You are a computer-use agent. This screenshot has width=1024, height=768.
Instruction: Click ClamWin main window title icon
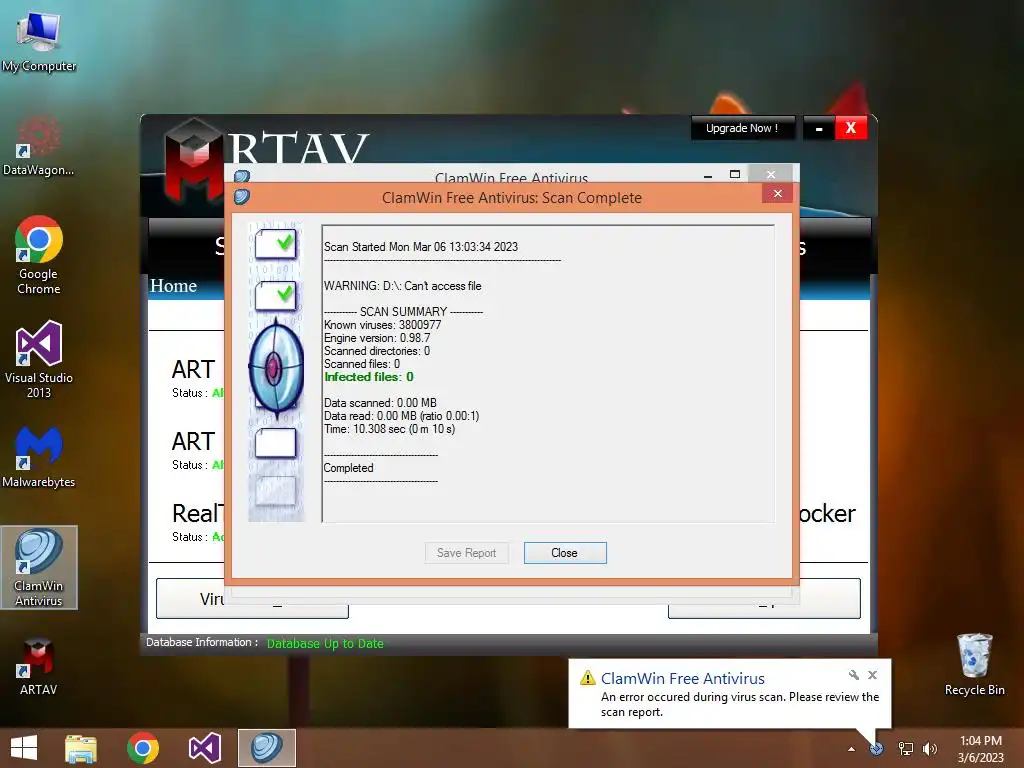coord(242,176)
